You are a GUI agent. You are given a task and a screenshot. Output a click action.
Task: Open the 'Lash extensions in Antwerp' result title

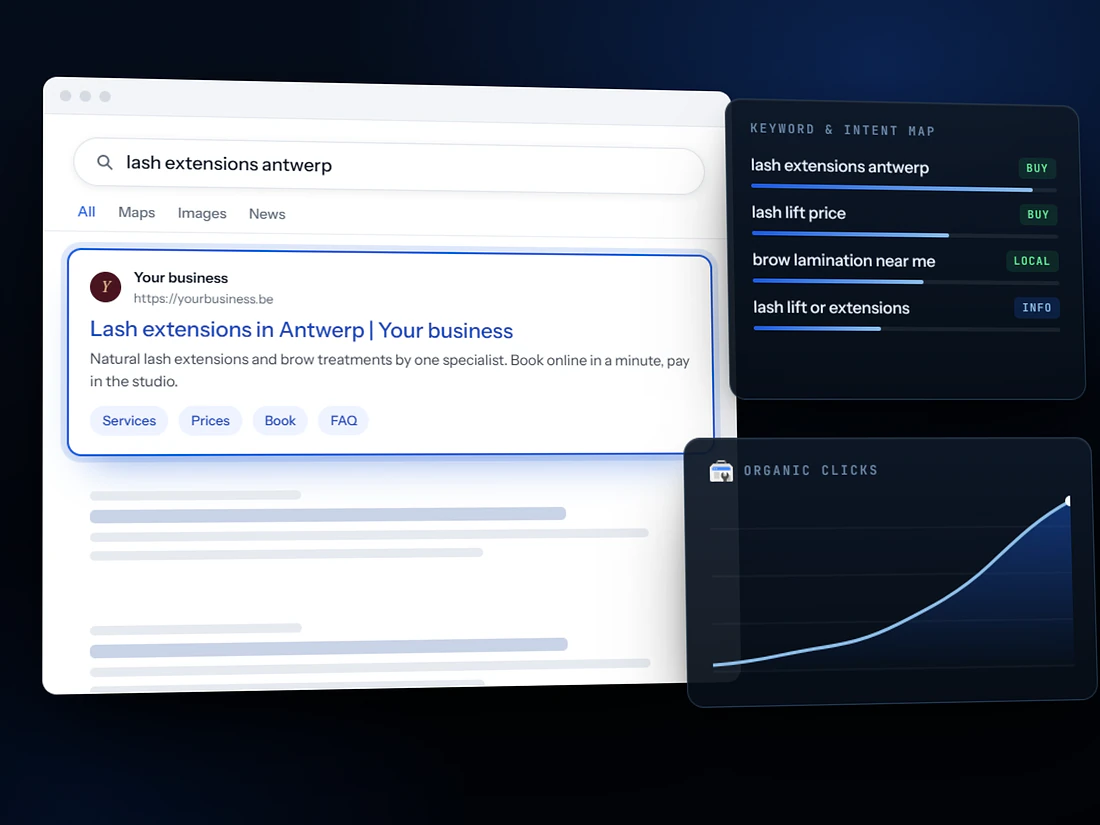point(302,330)
